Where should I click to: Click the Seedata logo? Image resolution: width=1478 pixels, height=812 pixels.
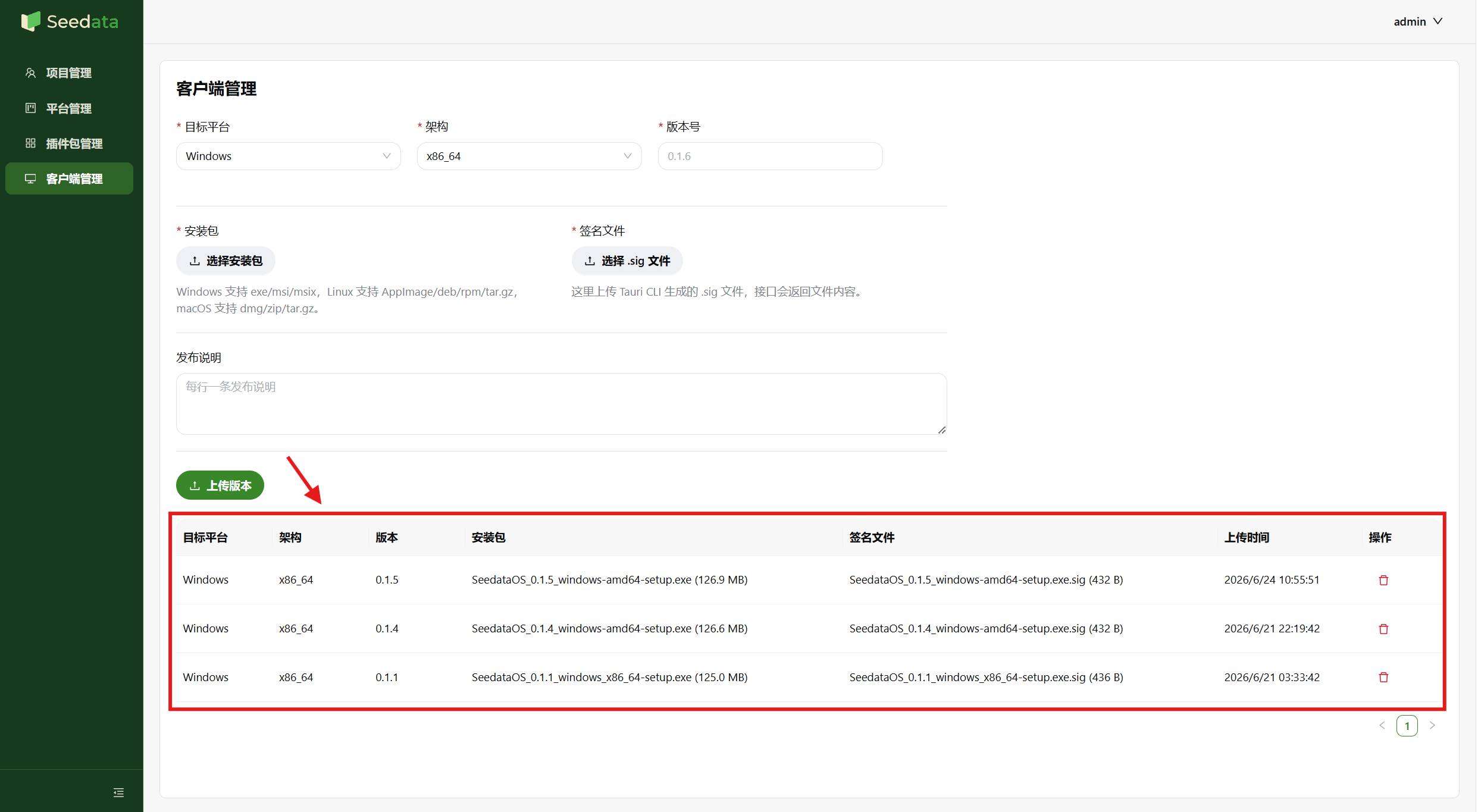(70, 21)
